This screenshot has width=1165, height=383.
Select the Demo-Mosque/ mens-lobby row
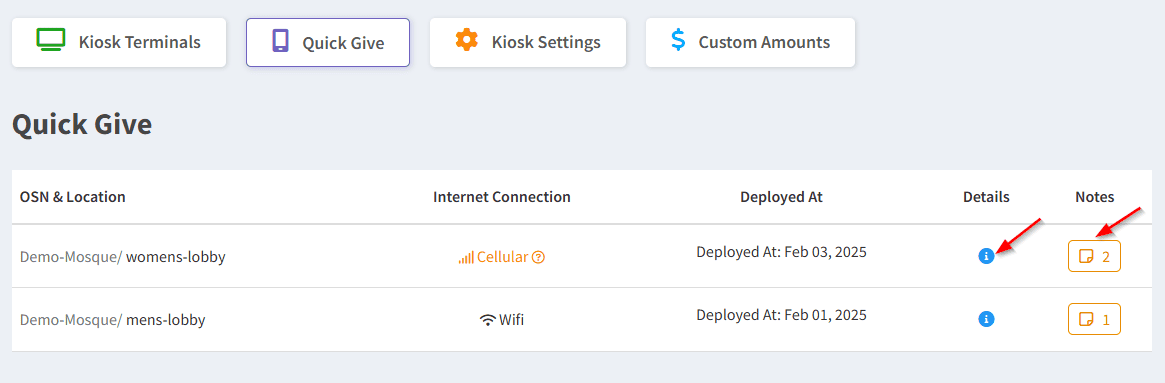click(x=582, y=320)
